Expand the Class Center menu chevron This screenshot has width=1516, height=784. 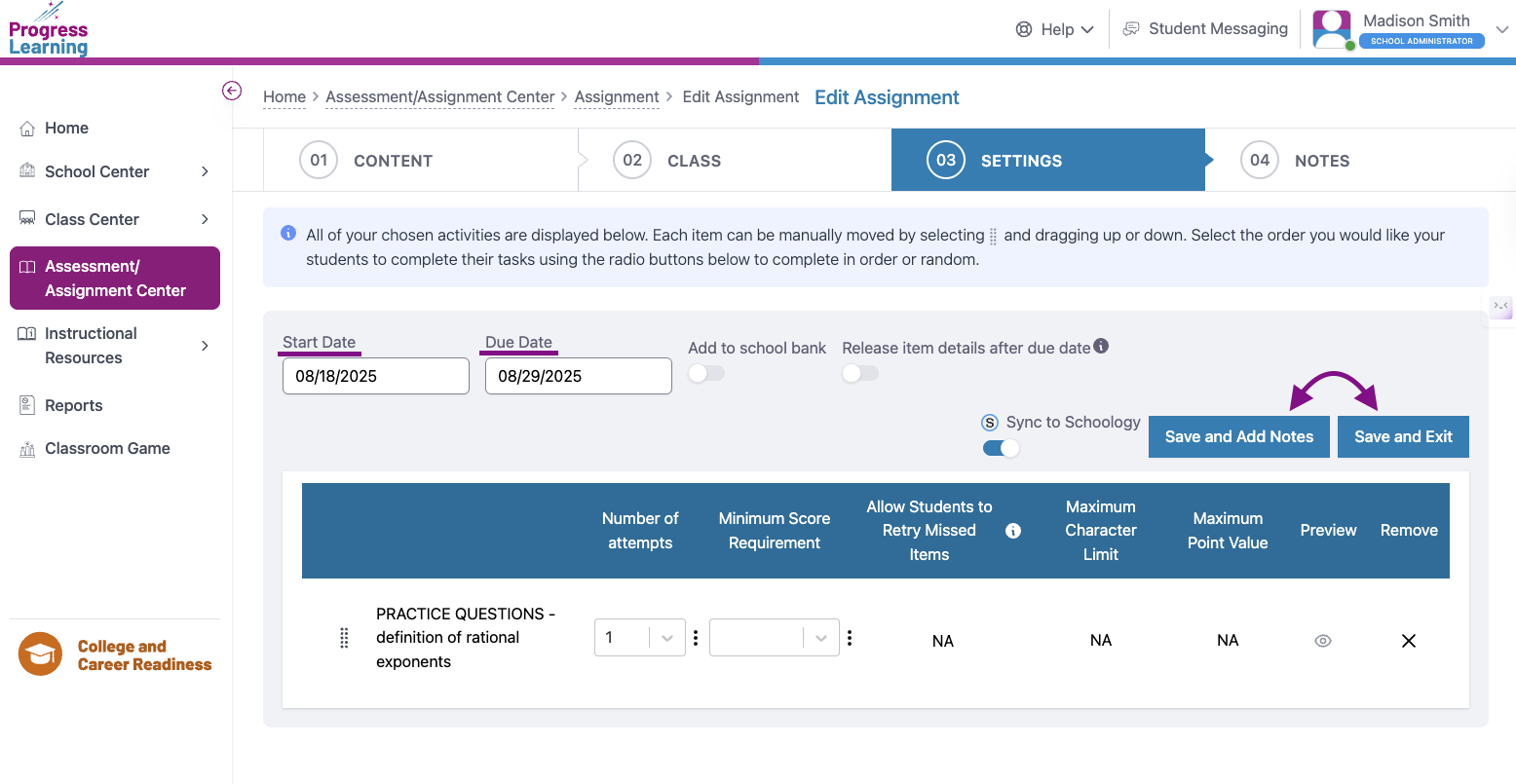tap(205, 219)
